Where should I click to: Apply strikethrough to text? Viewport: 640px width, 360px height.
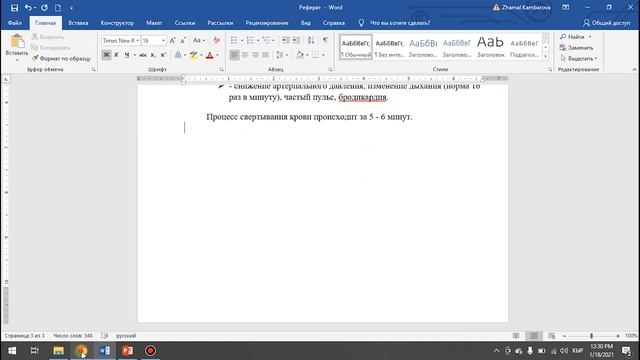tap(143, 55)
